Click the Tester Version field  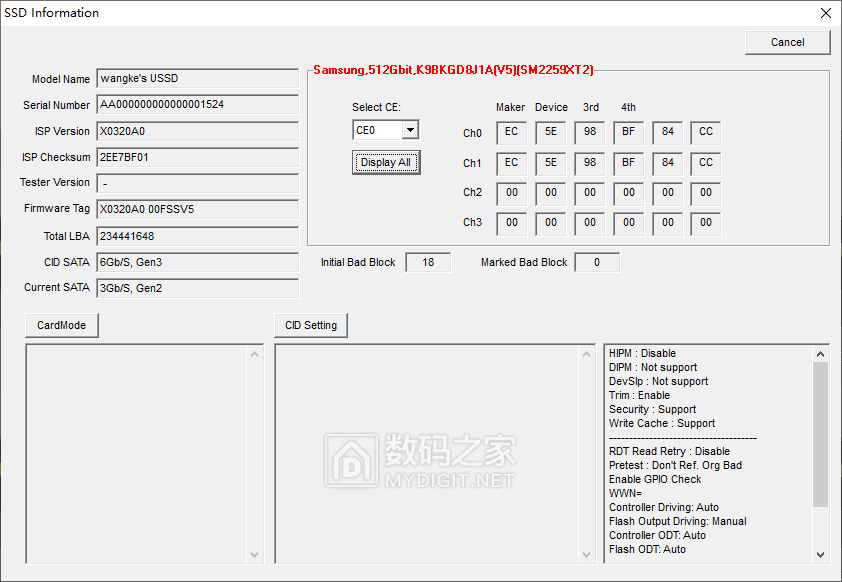click(x=198, y=183)
